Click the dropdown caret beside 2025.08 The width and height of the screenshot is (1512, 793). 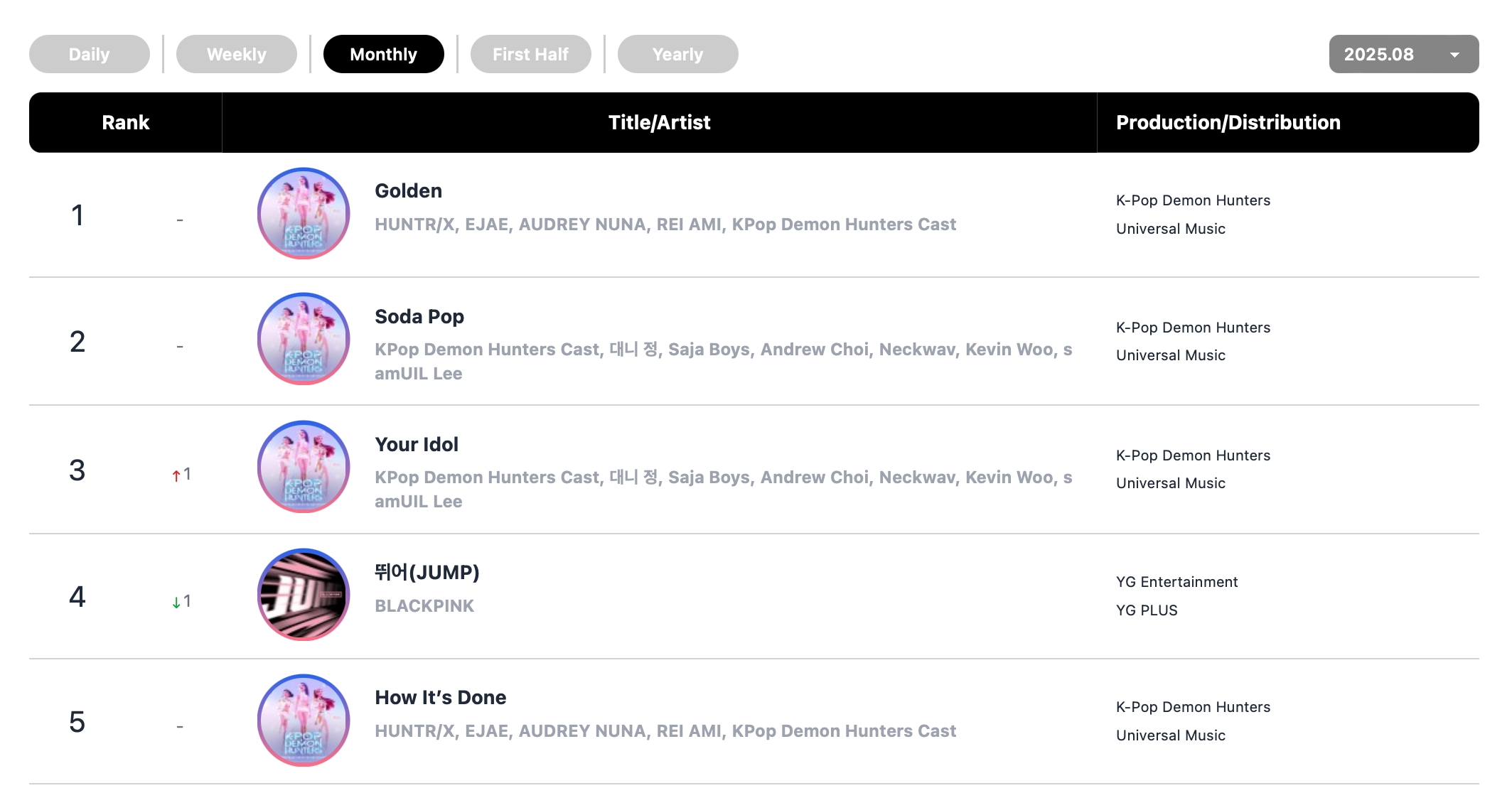click(x=1454, y=55)
